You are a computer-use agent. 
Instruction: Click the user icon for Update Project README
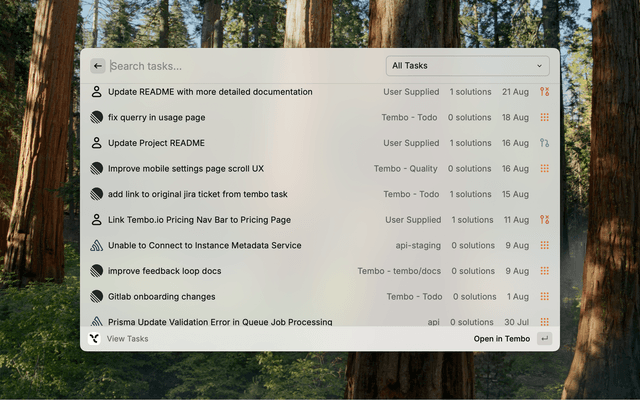97,143
